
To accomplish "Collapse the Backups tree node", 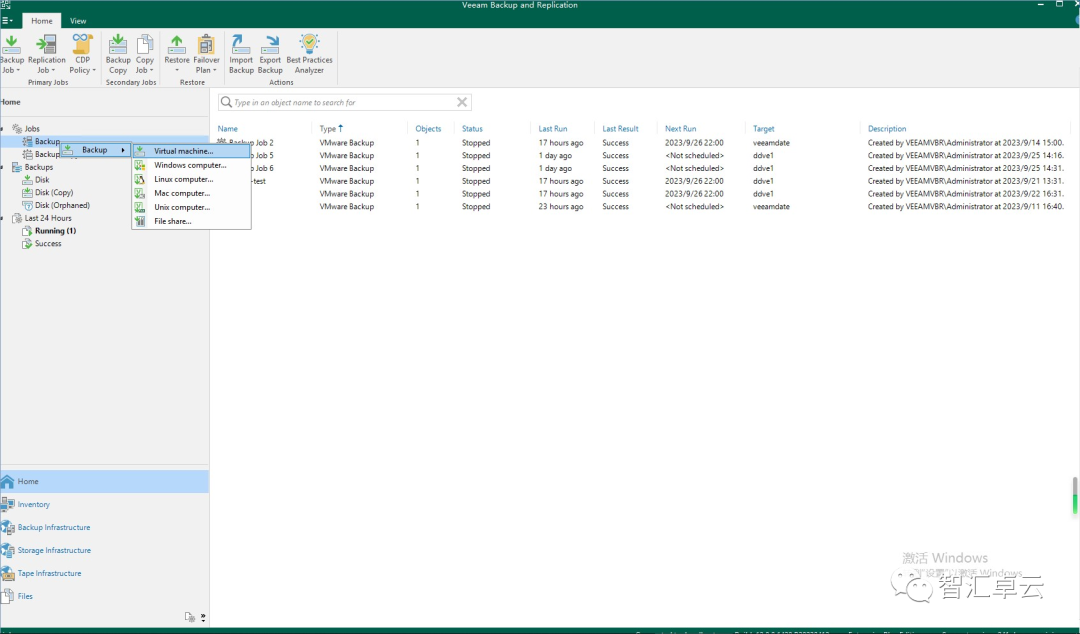I will (x=3, y=167).
